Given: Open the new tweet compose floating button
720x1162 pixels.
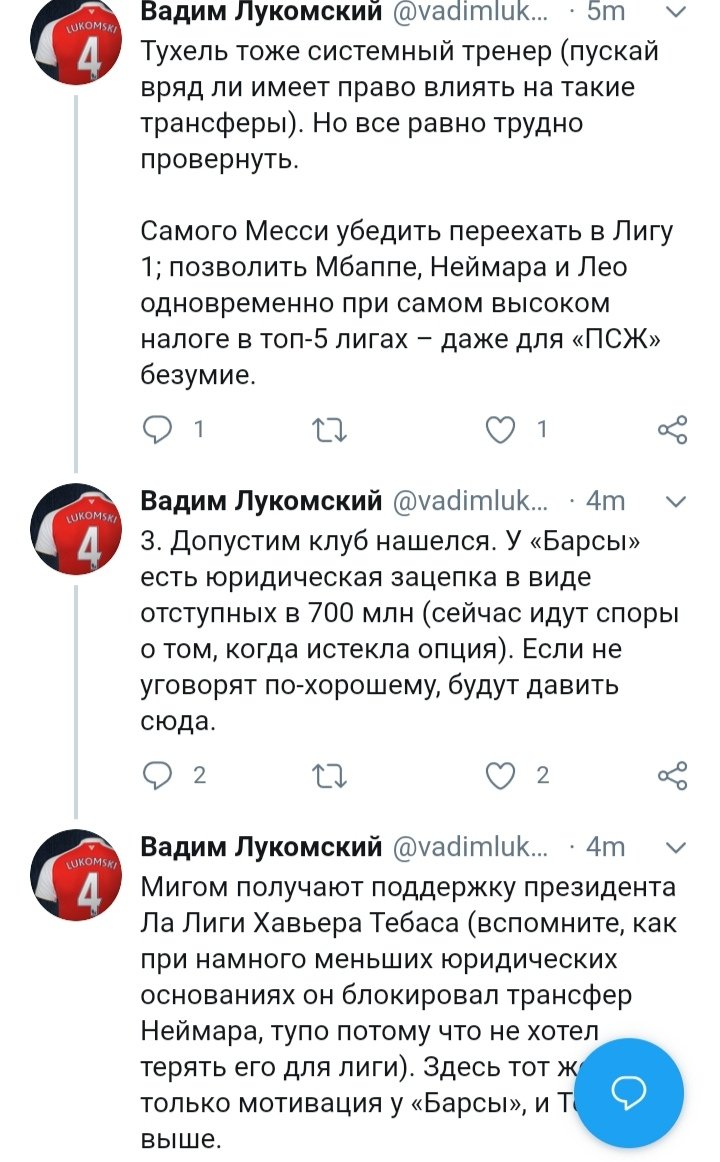Looking at the screenshot, I should coord(629,1093).
